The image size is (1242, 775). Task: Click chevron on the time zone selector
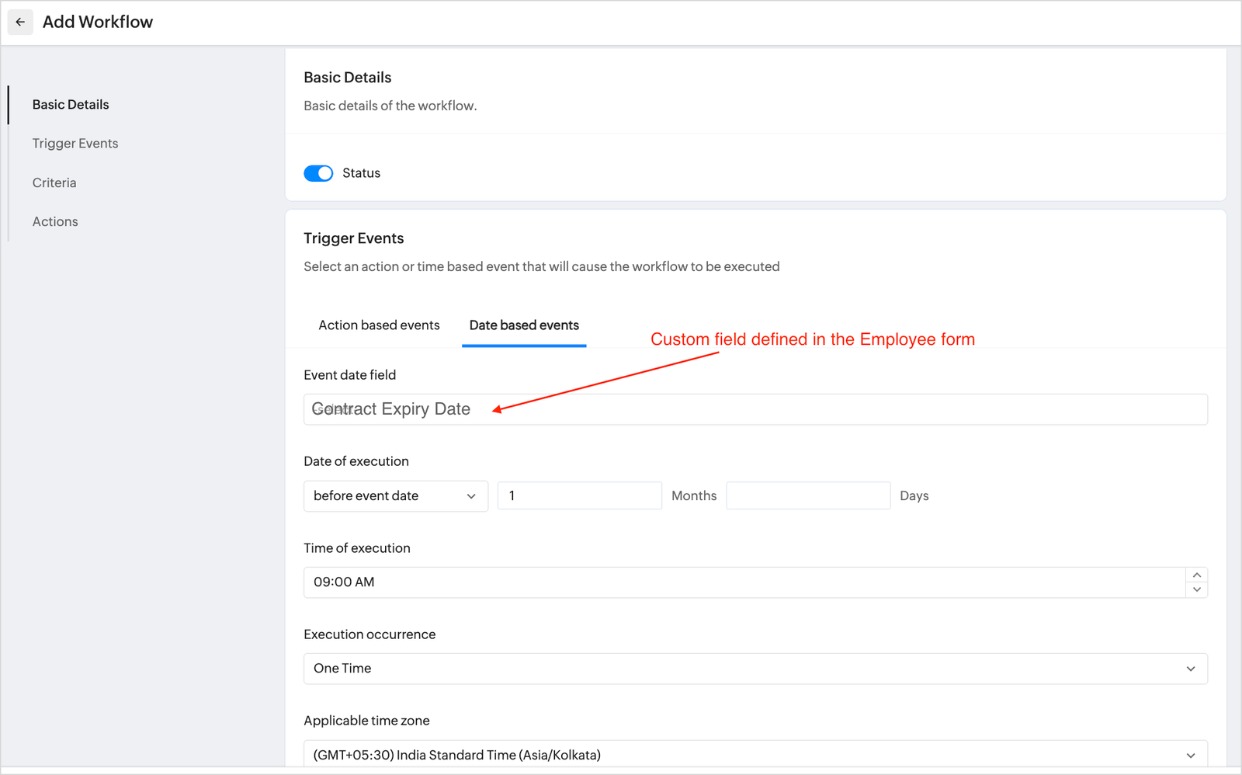click(x=1190, y=755)
